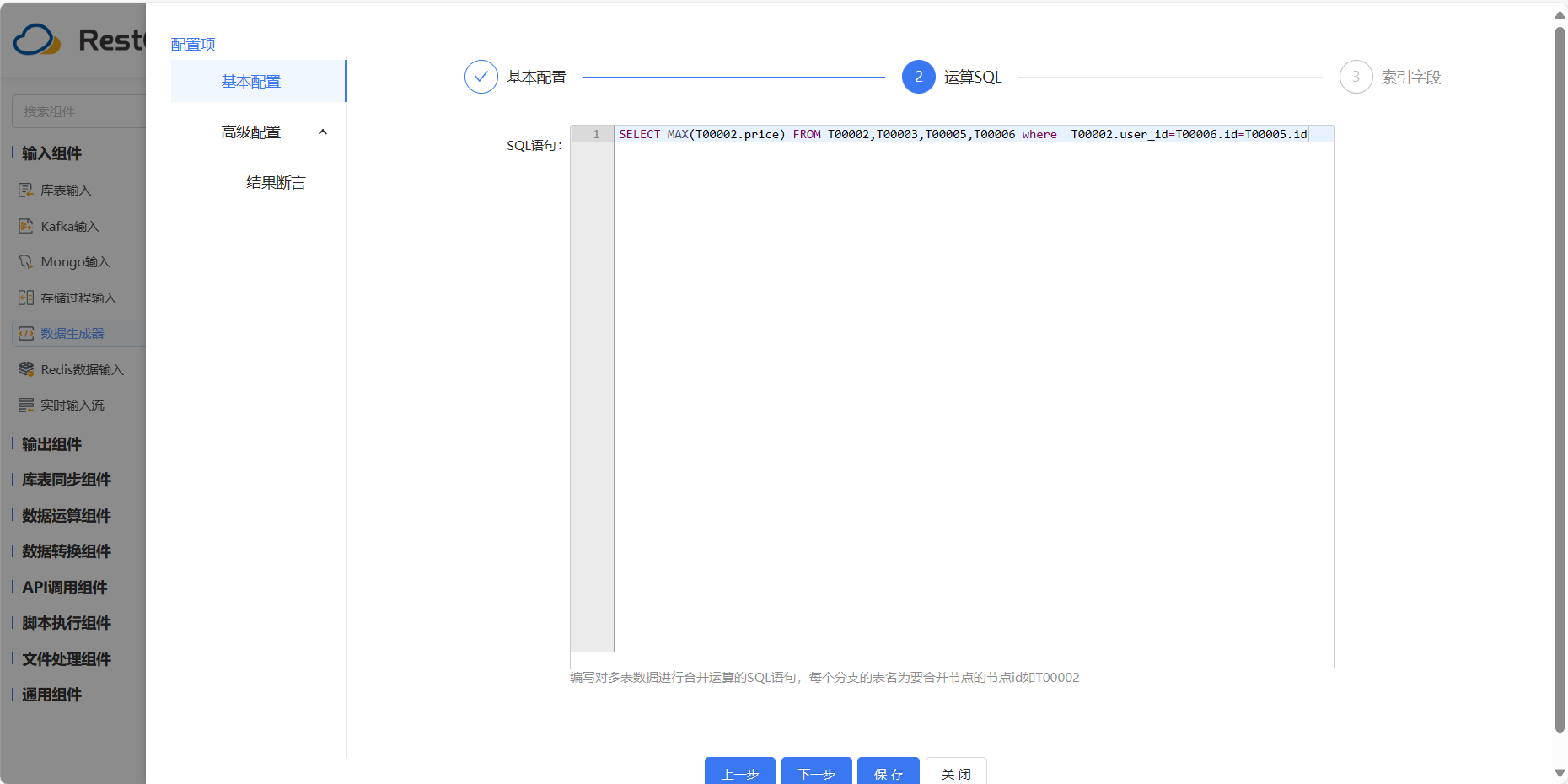
Task: Expand the 输出组件 section
Action: tap(51, 444)
